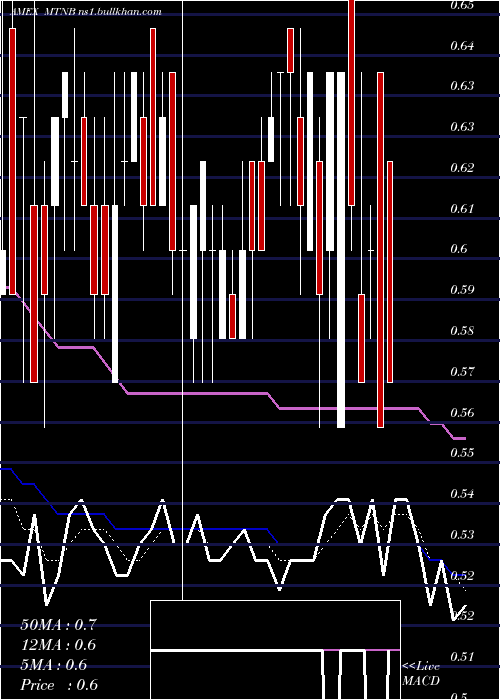Select the 0.56 price axis label
The image size is (500, 700).
click(462, 412)
